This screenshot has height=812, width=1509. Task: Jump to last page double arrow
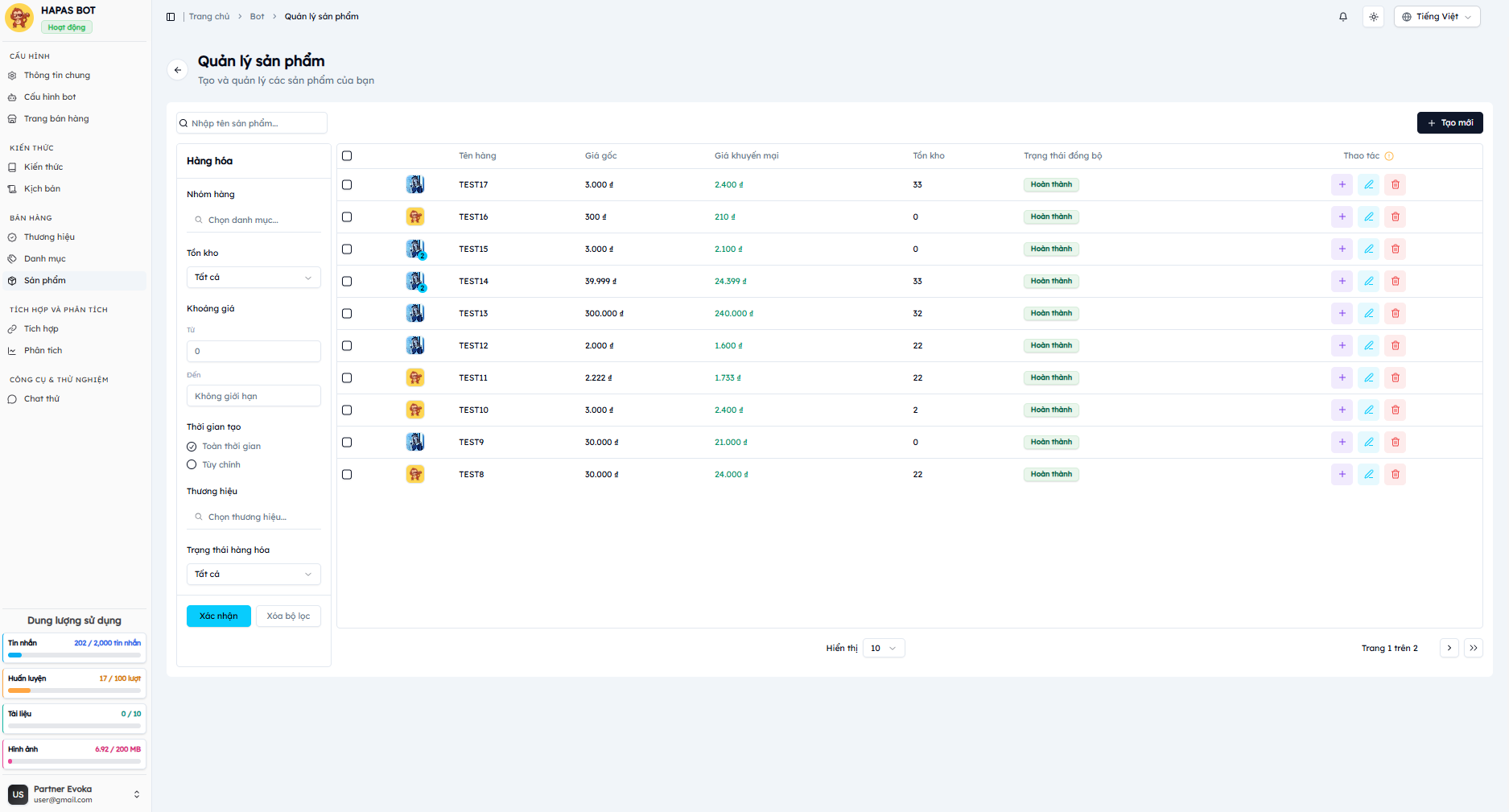point(1473,648)
